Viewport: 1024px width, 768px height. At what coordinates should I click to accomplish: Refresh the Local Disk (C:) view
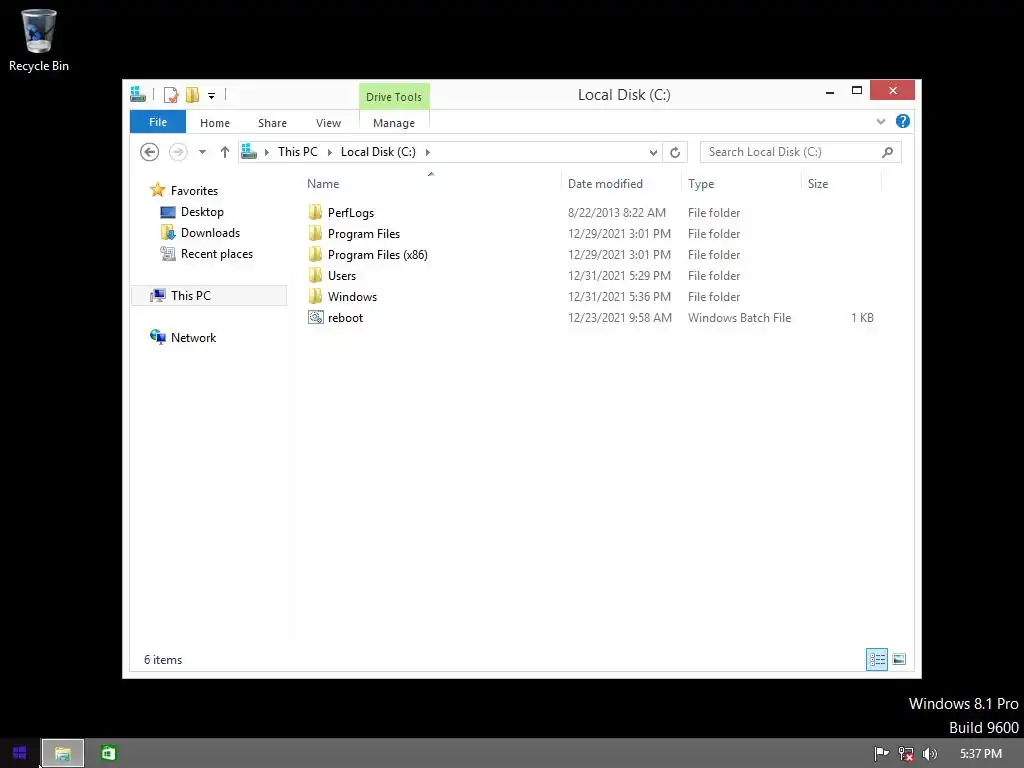point(675,152)
